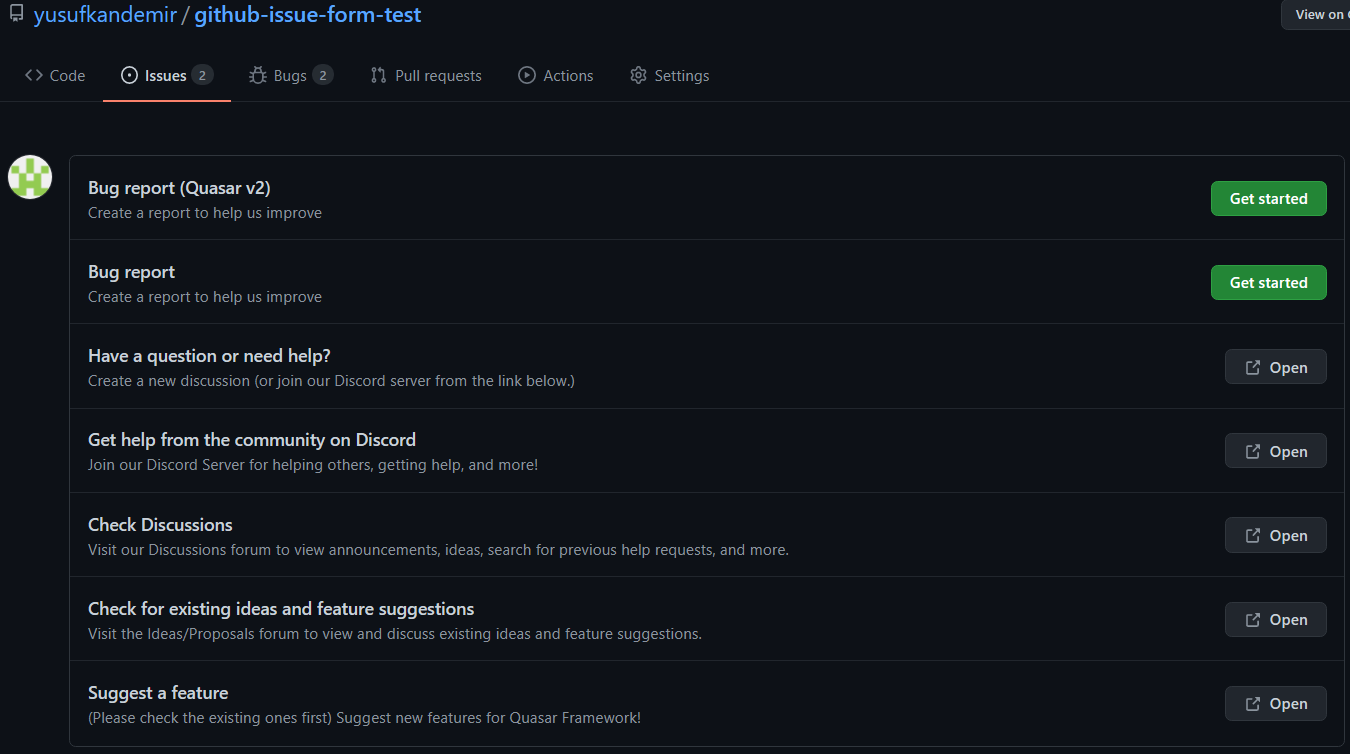1350x754 pixels.
Task: Click the Code tab brackets icon
Action: click(x=34, y=76)
